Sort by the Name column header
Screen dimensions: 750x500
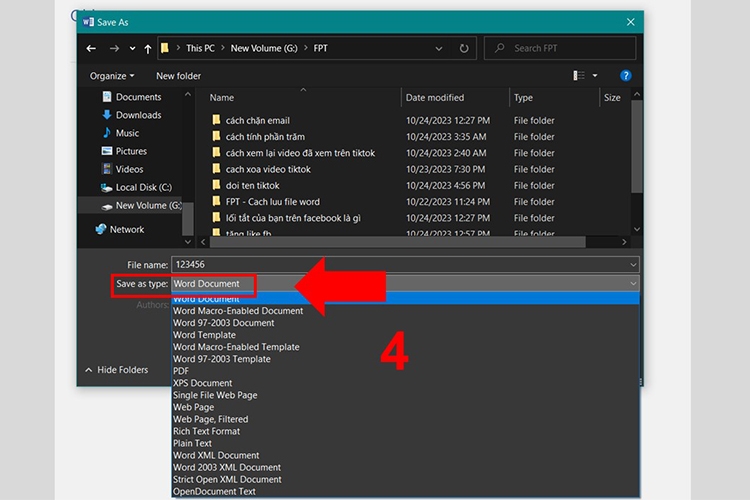click(222, 98)
